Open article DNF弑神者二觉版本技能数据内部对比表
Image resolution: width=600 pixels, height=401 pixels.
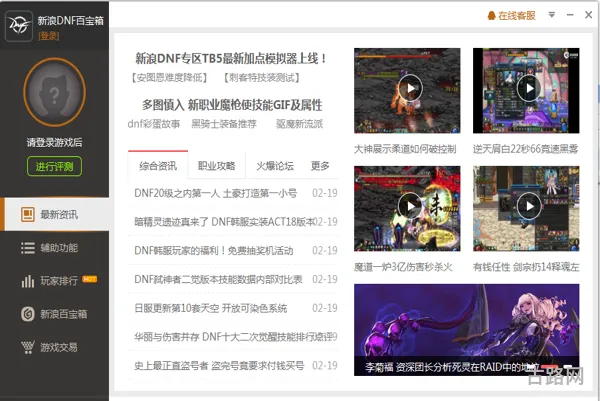(x=218, y=279)
